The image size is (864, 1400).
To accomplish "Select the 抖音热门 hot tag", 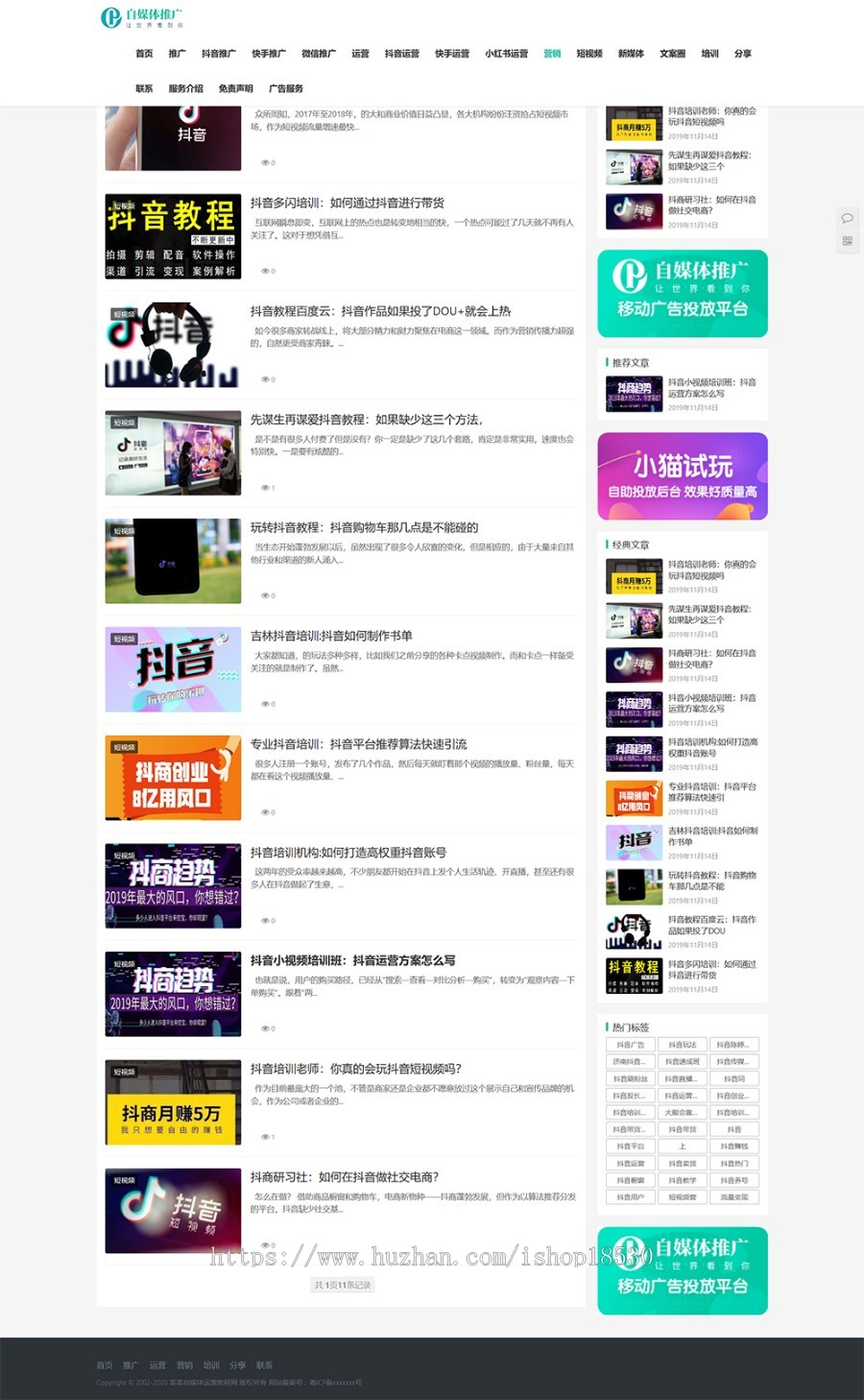I will click(x=734, y=1164).
